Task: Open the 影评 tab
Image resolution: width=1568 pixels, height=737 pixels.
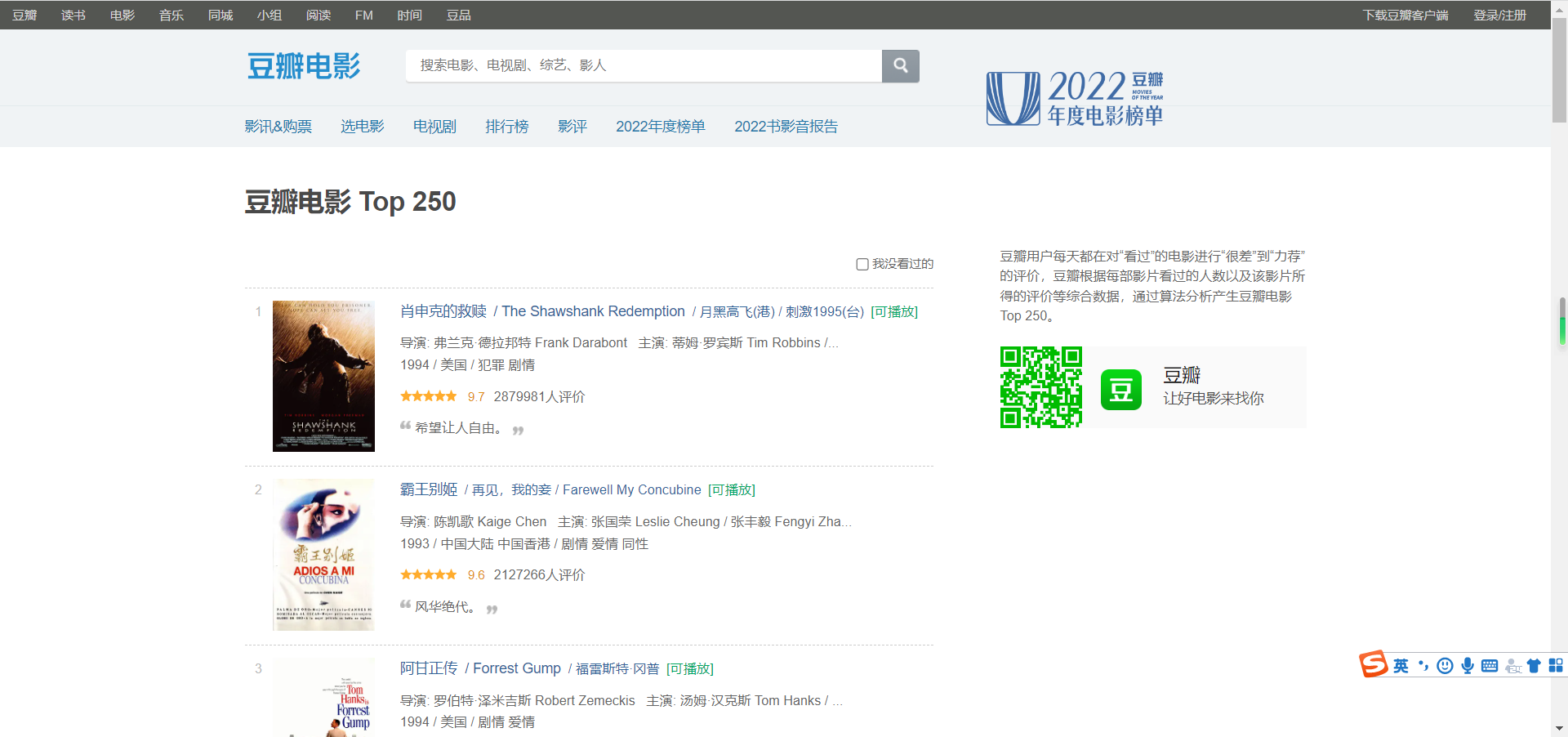Action: [572, 127]
